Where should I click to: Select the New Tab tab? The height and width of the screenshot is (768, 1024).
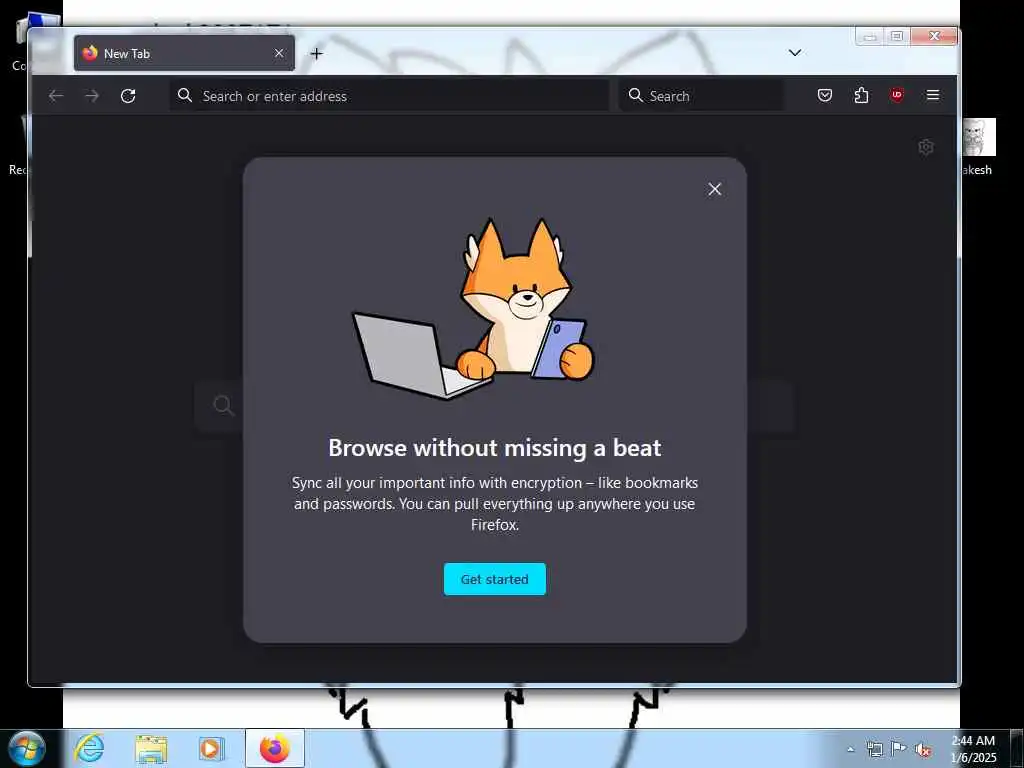184,54
